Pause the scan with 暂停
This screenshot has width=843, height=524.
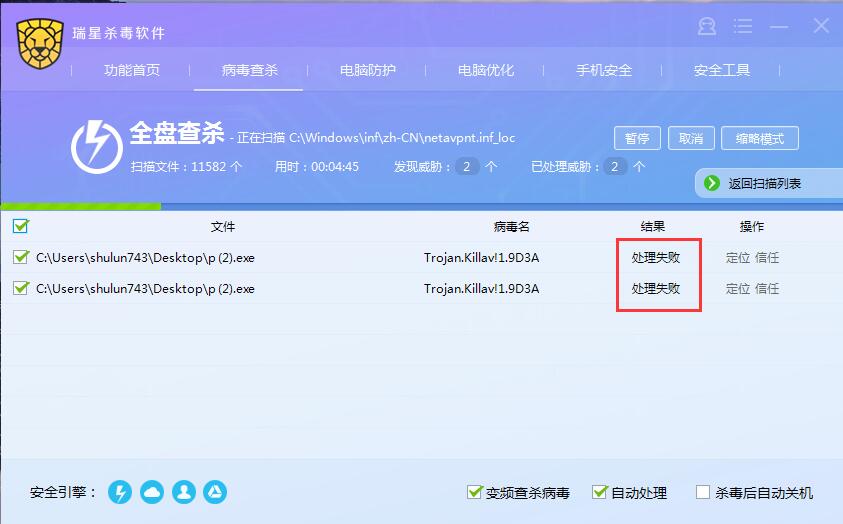click(x=637, y=139)
